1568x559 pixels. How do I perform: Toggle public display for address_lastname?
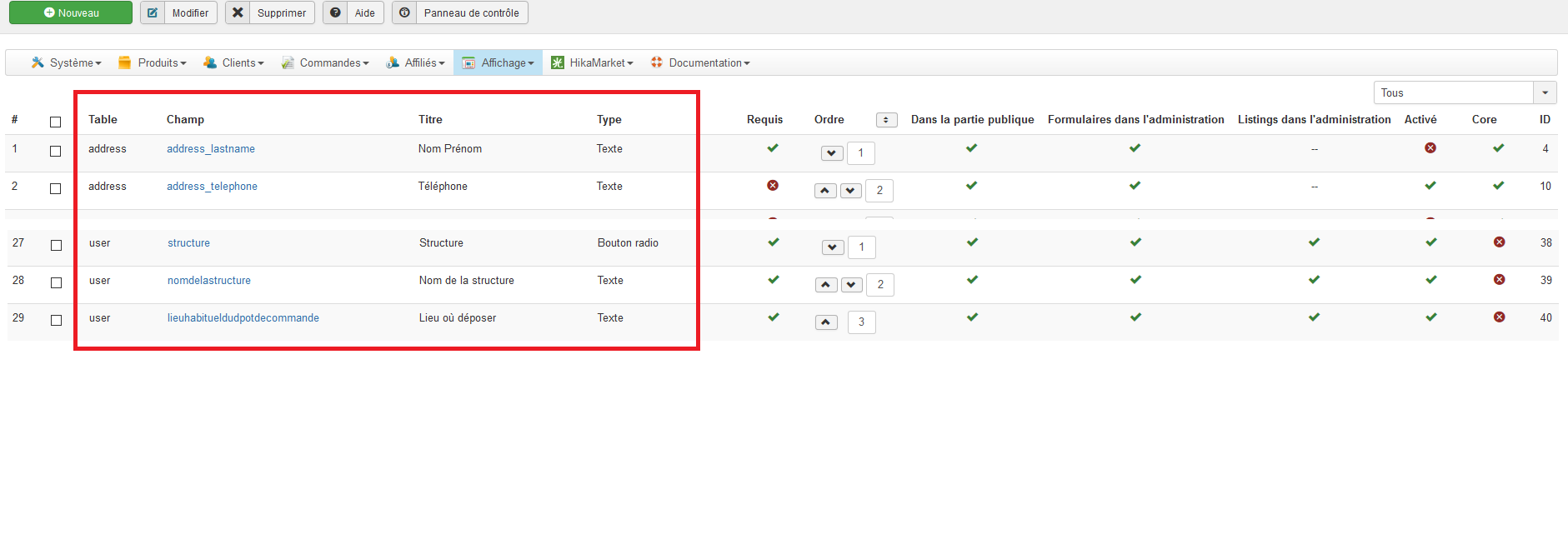pyautogui.click(x=971, y=148)
